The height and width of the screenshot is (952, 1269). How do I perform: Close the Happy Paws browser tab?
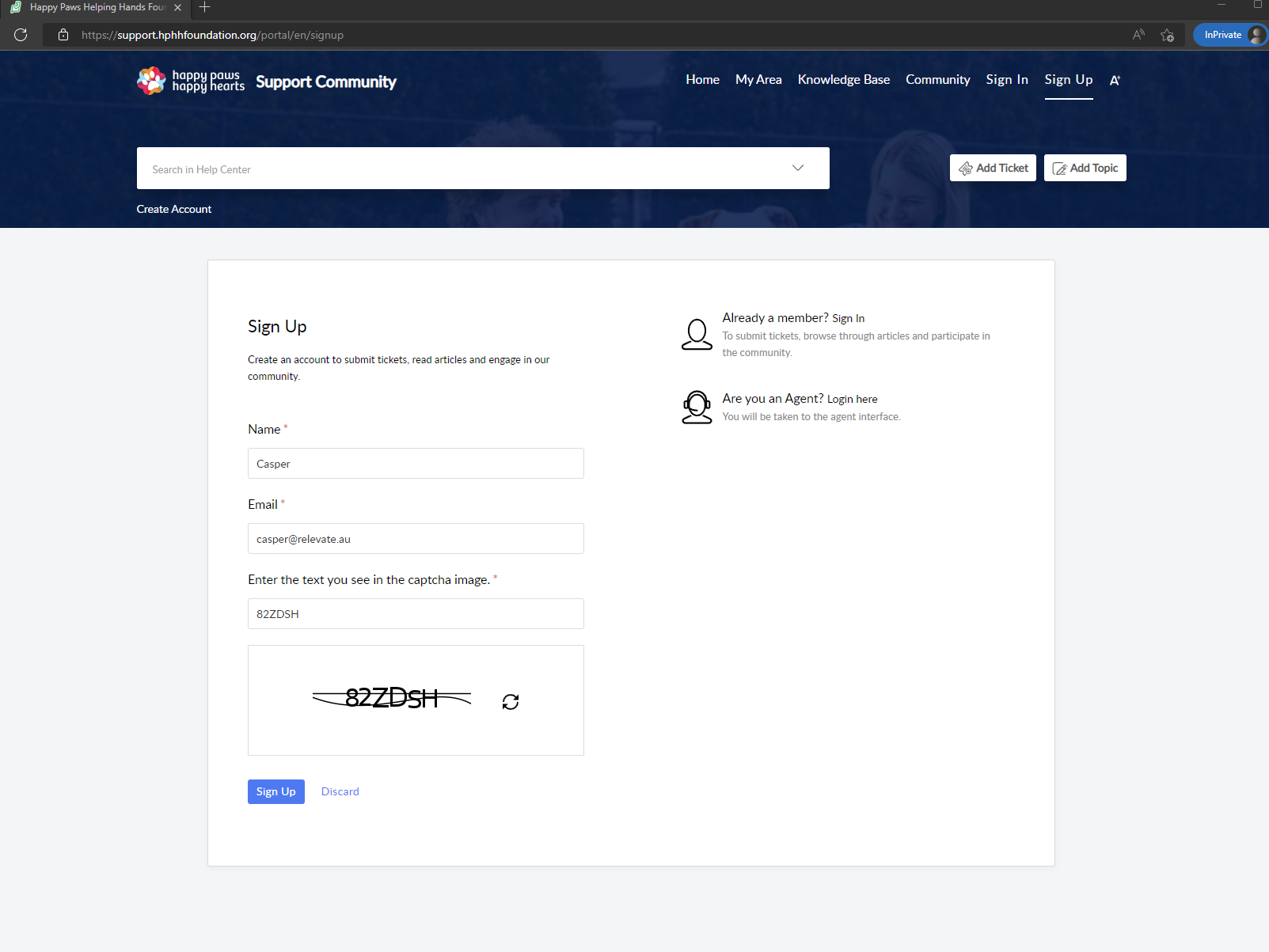[x=177, y=8]
